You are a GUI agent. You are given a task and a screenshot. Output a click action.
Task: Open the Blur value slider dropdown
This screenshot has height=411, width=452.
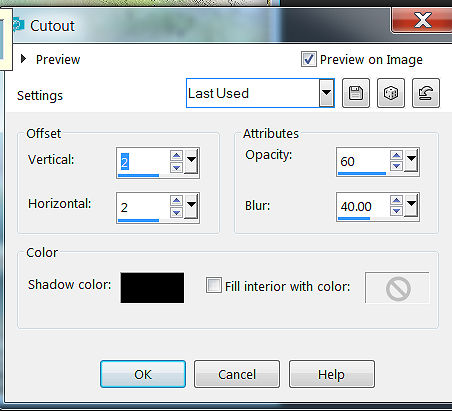[411, 205]
